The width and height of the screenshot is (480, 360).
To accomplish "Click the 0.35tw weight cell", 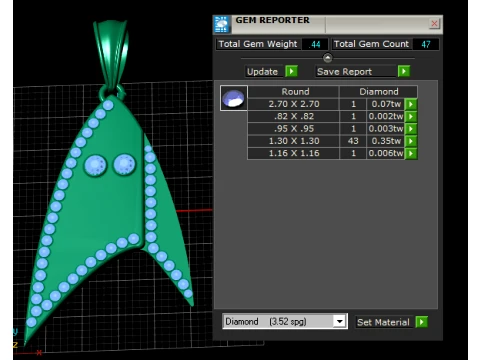I will point(386,141).
